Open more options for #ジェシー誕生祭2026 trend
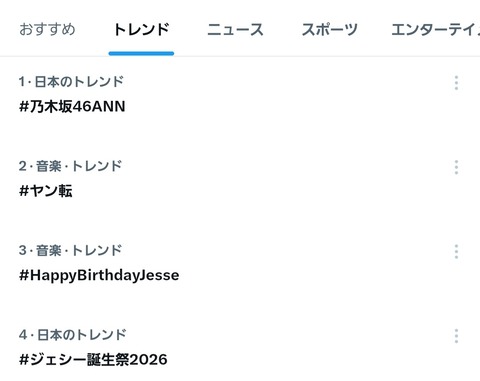Image resolution: width=480 pixels, height=381 pixels. click(456, 336)
